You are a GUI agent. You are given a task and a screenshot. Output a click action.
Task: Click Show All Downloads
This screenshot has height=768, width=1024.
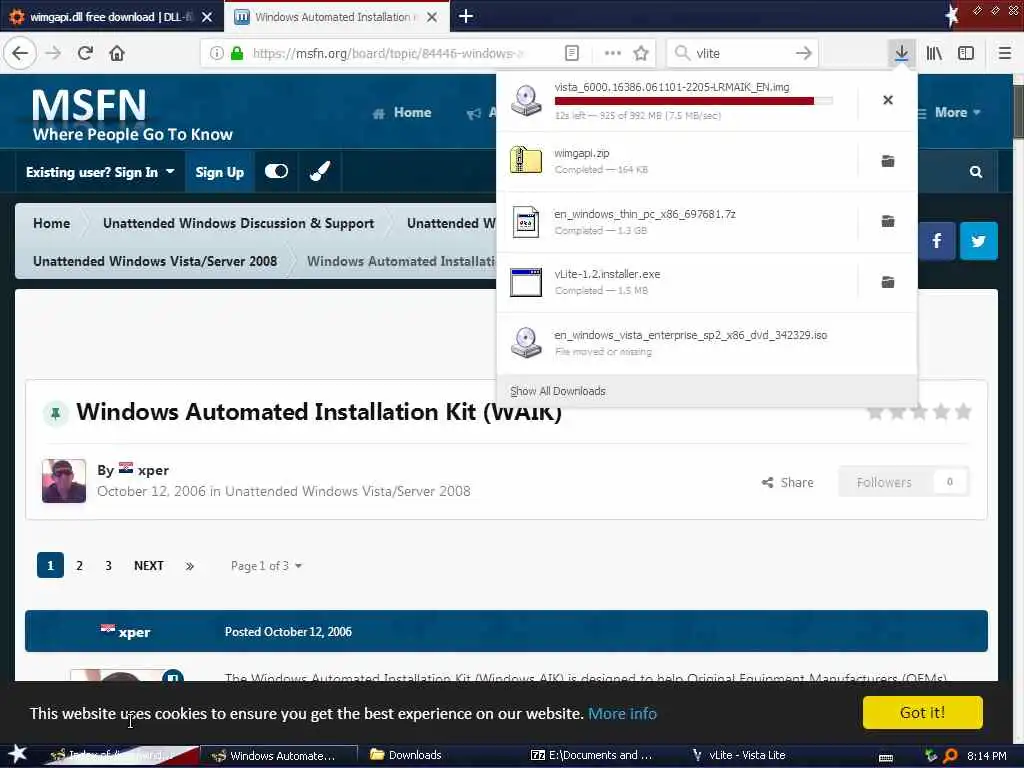coord(558,391)
